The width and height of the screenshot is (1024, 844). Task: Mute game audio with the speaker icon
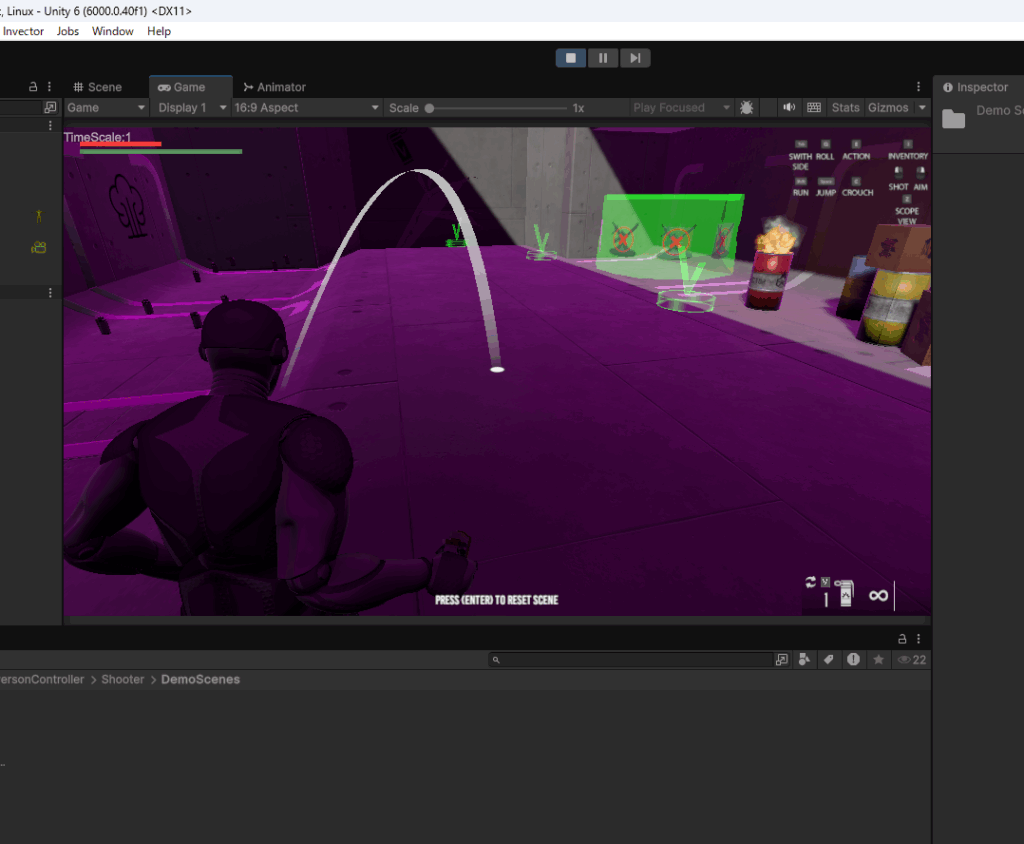[x=789, y=107]
